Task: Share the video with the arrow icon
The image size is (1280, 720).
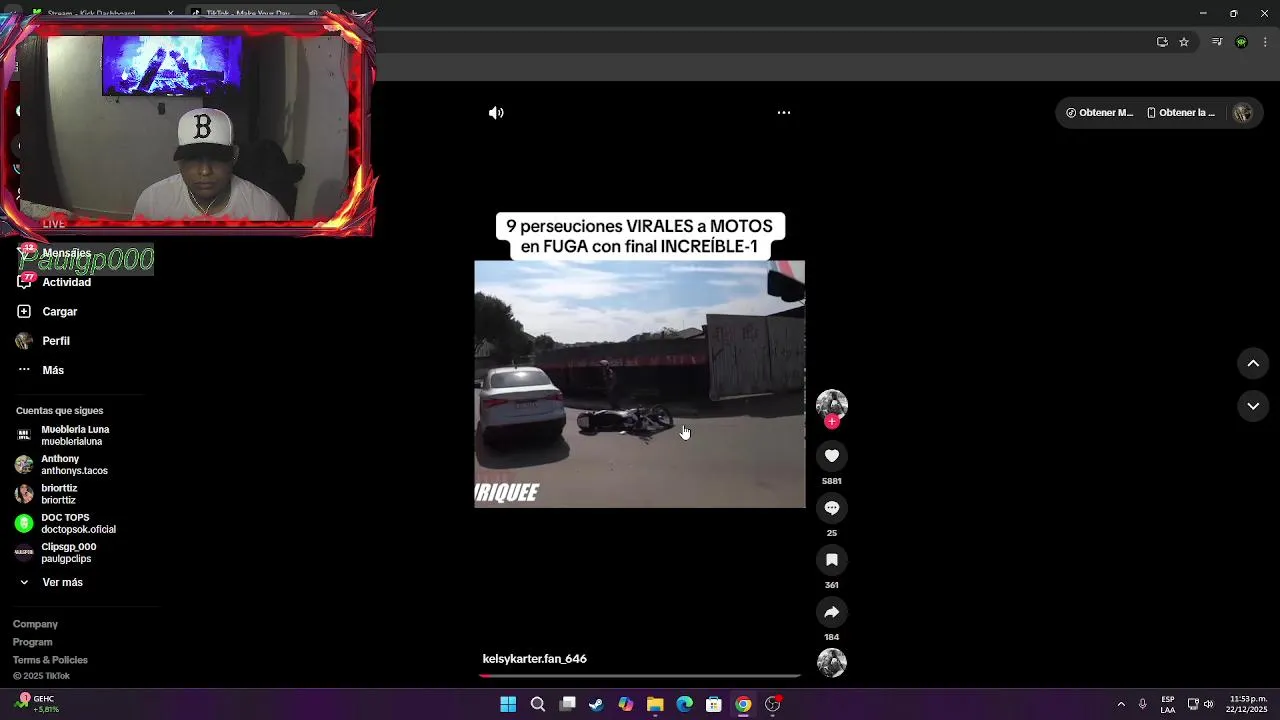Action: 831,612
